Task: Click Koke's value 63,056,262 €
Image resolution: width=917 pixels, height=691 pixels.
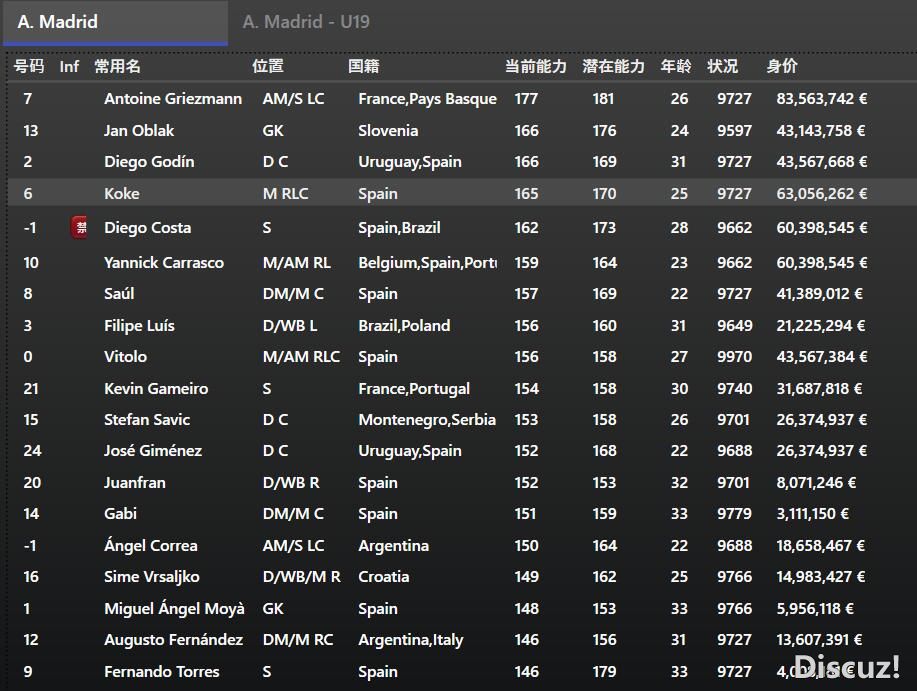Action: tap(822, 194)
